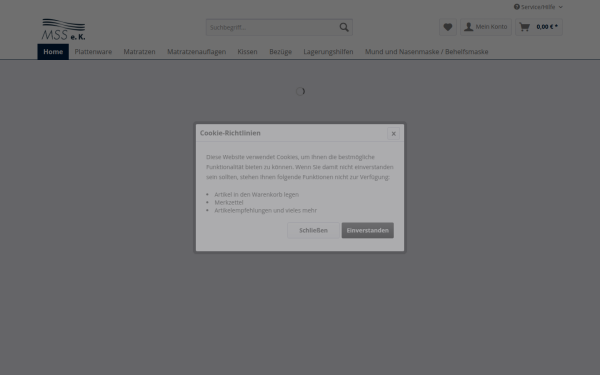
Task: Open the Matratzenauflagen category
Action: tap(196, 52)
